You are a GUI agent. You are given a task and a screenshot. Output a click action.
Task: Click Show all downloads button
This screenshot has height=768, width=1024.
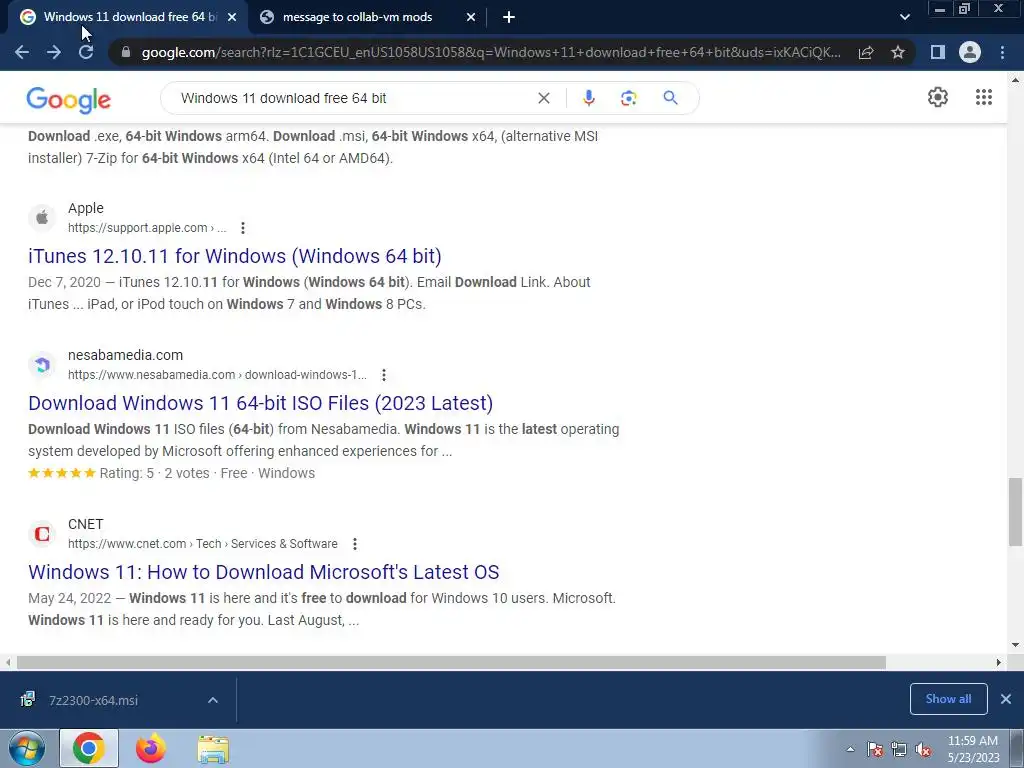(x=948, y=699)
